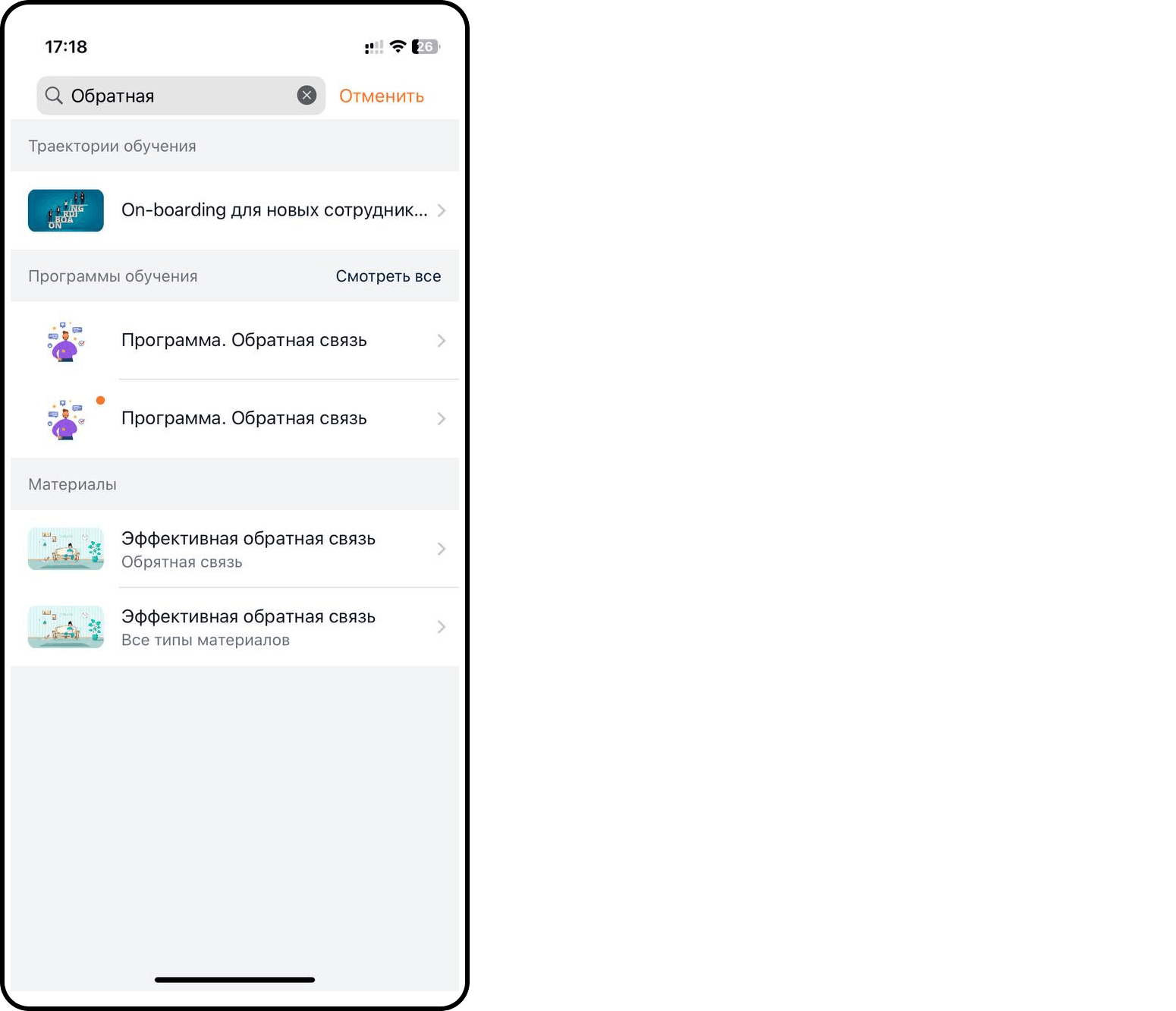Tap the orange notification dot indicator
1176x1011 pixels.
click(x=100, y=400)
